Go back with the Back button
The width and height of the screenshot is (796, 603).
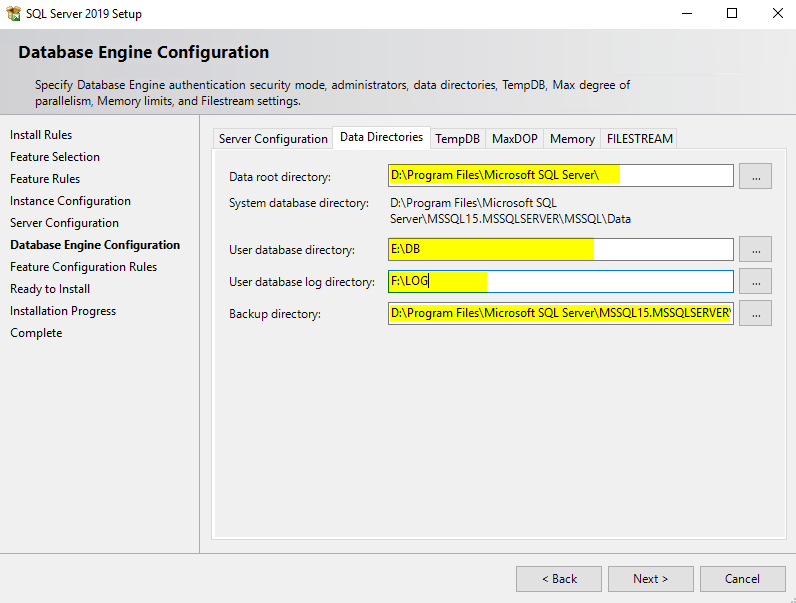tap(558, 578)
